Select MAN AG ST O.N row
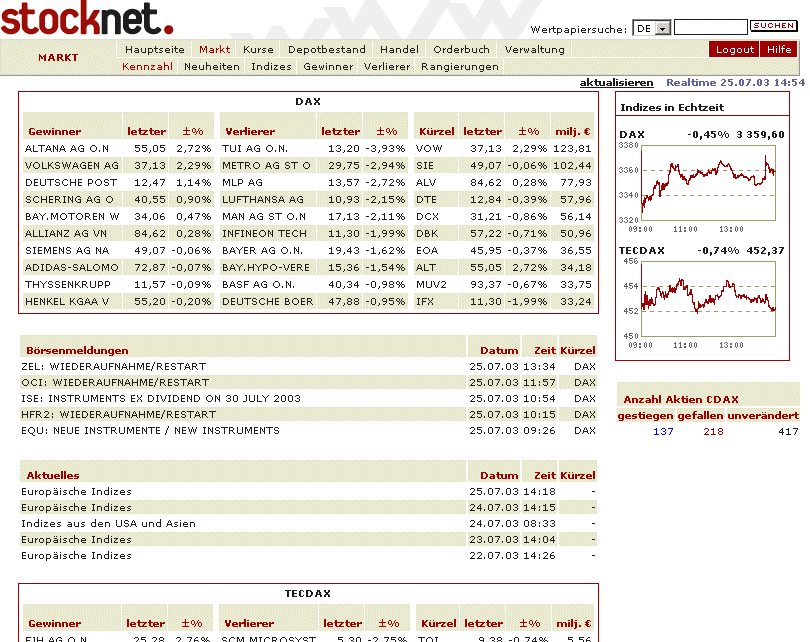This screenshot has width=810, height=642. point(263,217)
